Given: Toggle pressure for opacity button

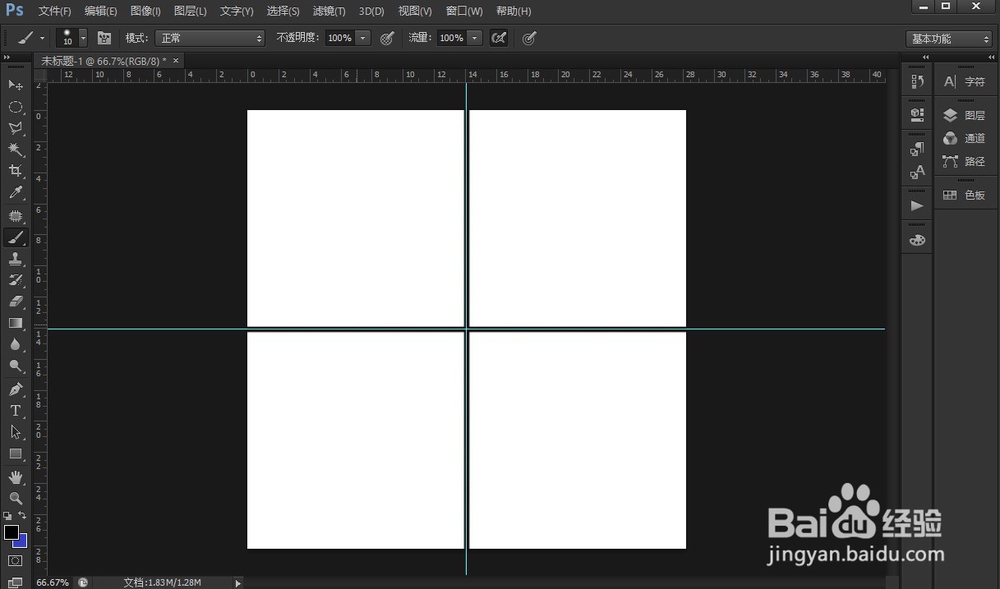Looking at the screenshot, I should (x=386, y=38).
